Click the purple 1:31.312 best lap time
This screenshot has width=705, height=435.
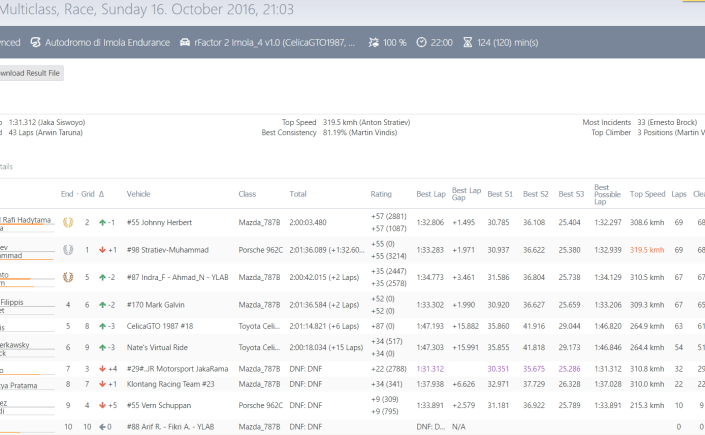(430, 369)
